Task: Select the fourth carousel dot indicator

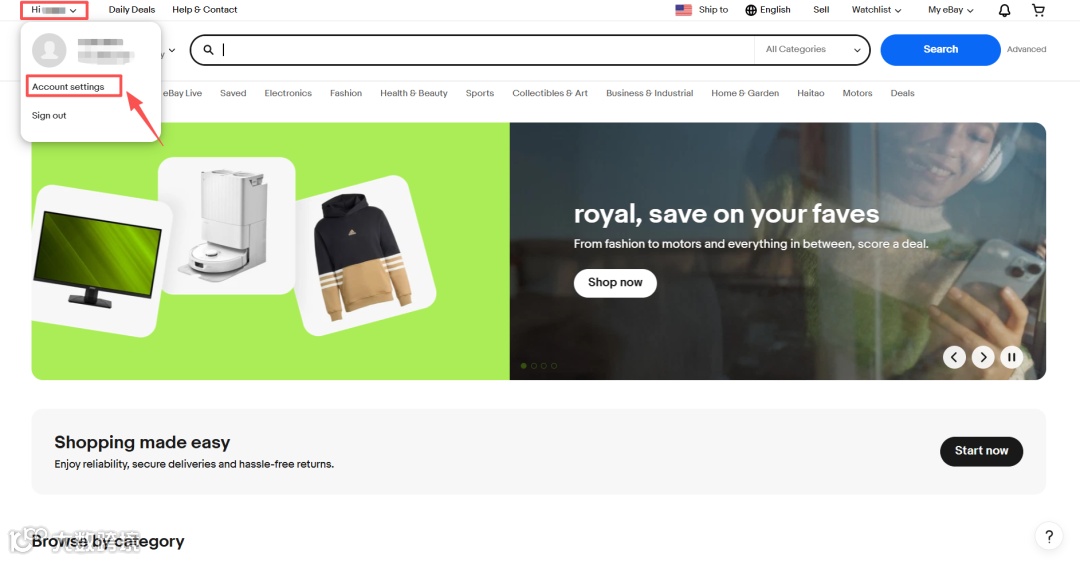Action: [x=554, y=366]
